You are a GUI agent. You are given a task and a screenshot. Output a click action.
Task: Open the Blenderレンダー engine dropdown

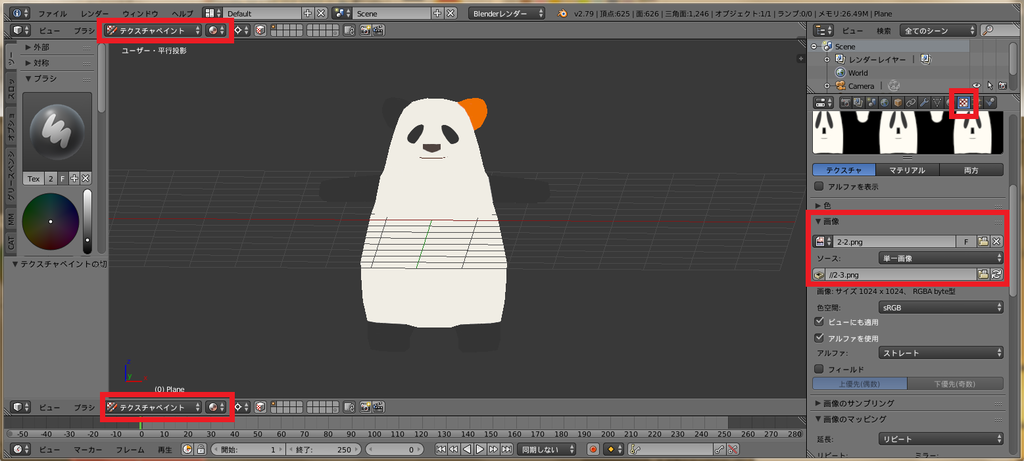tap(507, 13)
